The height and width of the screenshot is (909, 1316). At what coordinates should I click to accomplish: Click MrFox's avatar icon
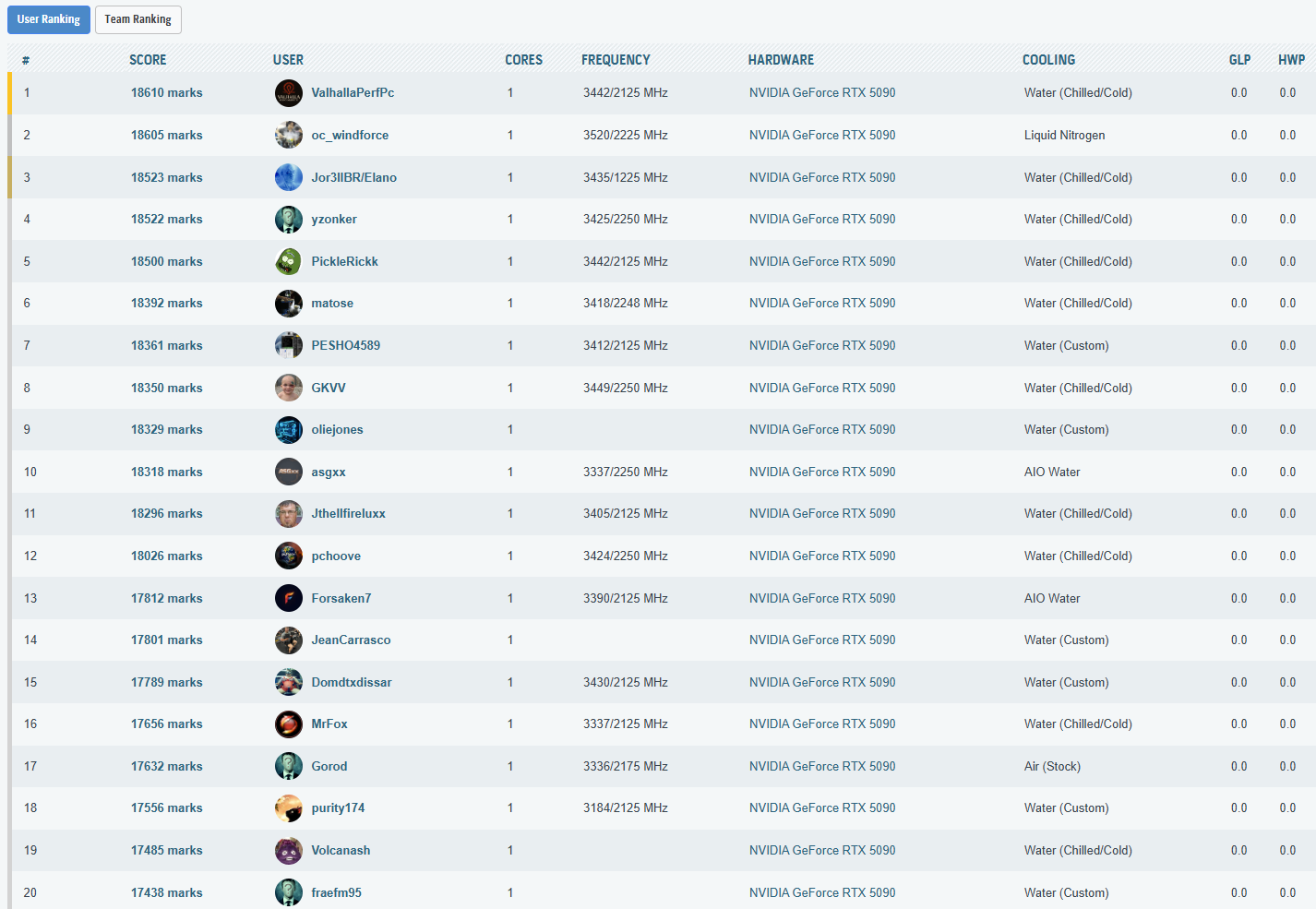click(x=288, y=724)
